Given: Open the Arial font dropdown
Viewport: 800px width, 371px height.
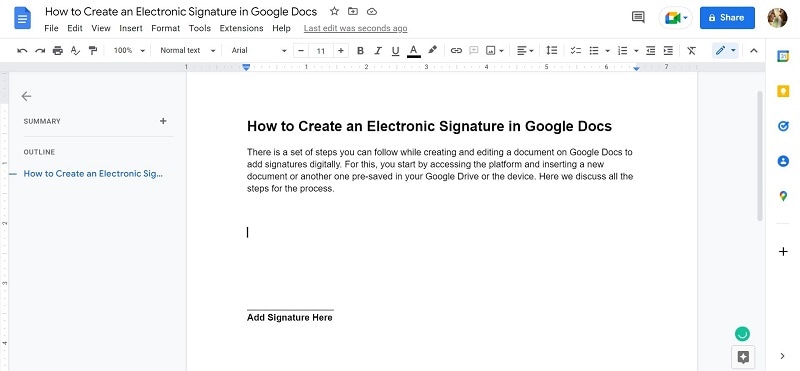Looking at the screenshot, I should [x=259, y=51].
